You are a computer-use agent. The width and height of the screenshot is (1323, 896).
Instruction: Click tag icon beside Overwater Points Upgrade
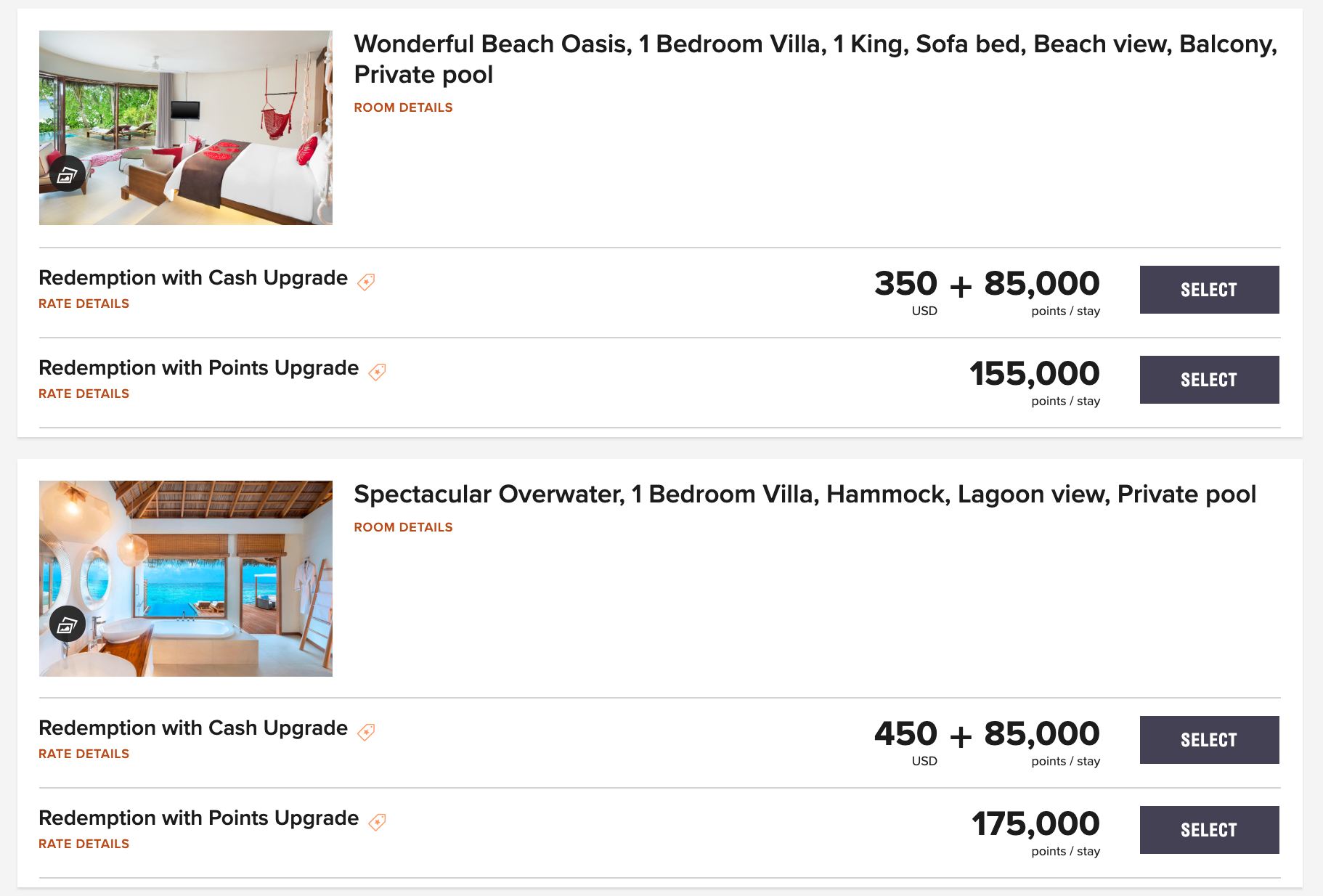pyautogui.click(x=377, y=822)
